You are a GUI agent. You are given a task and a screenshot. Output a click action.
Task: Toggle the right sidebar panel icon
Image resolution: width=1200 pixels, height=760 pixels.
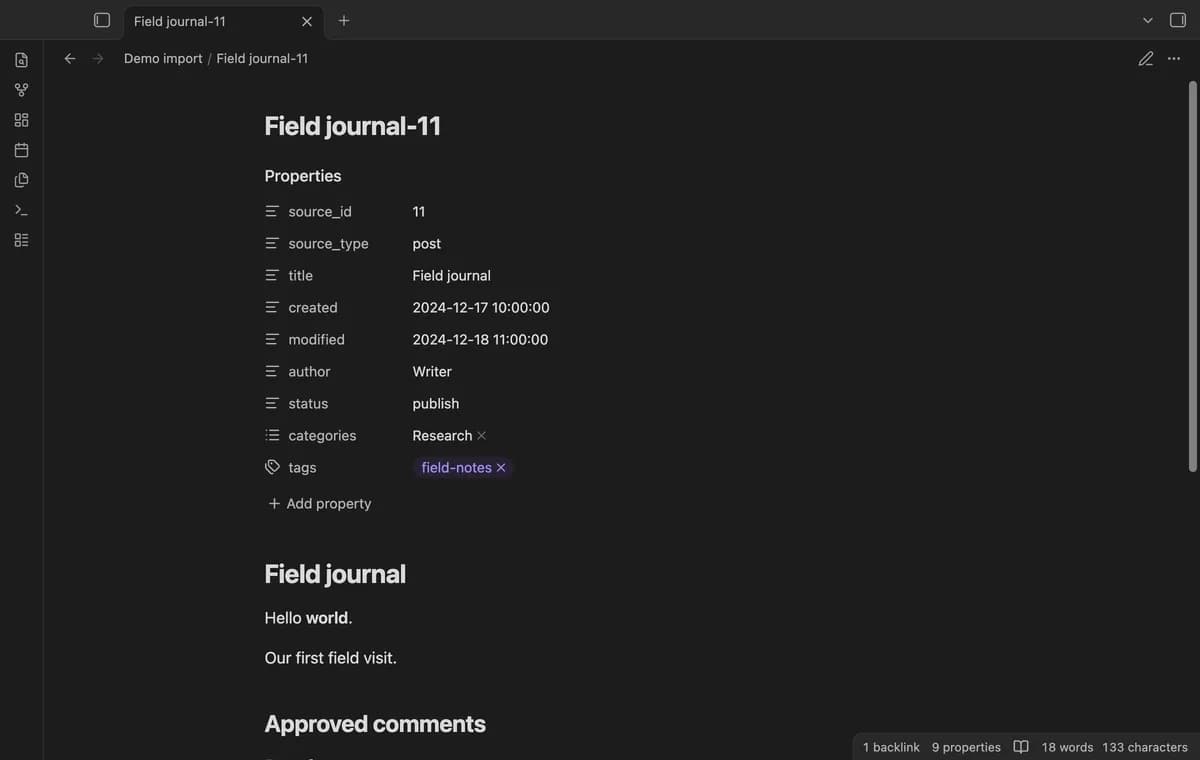click(x=1178, y=20)
